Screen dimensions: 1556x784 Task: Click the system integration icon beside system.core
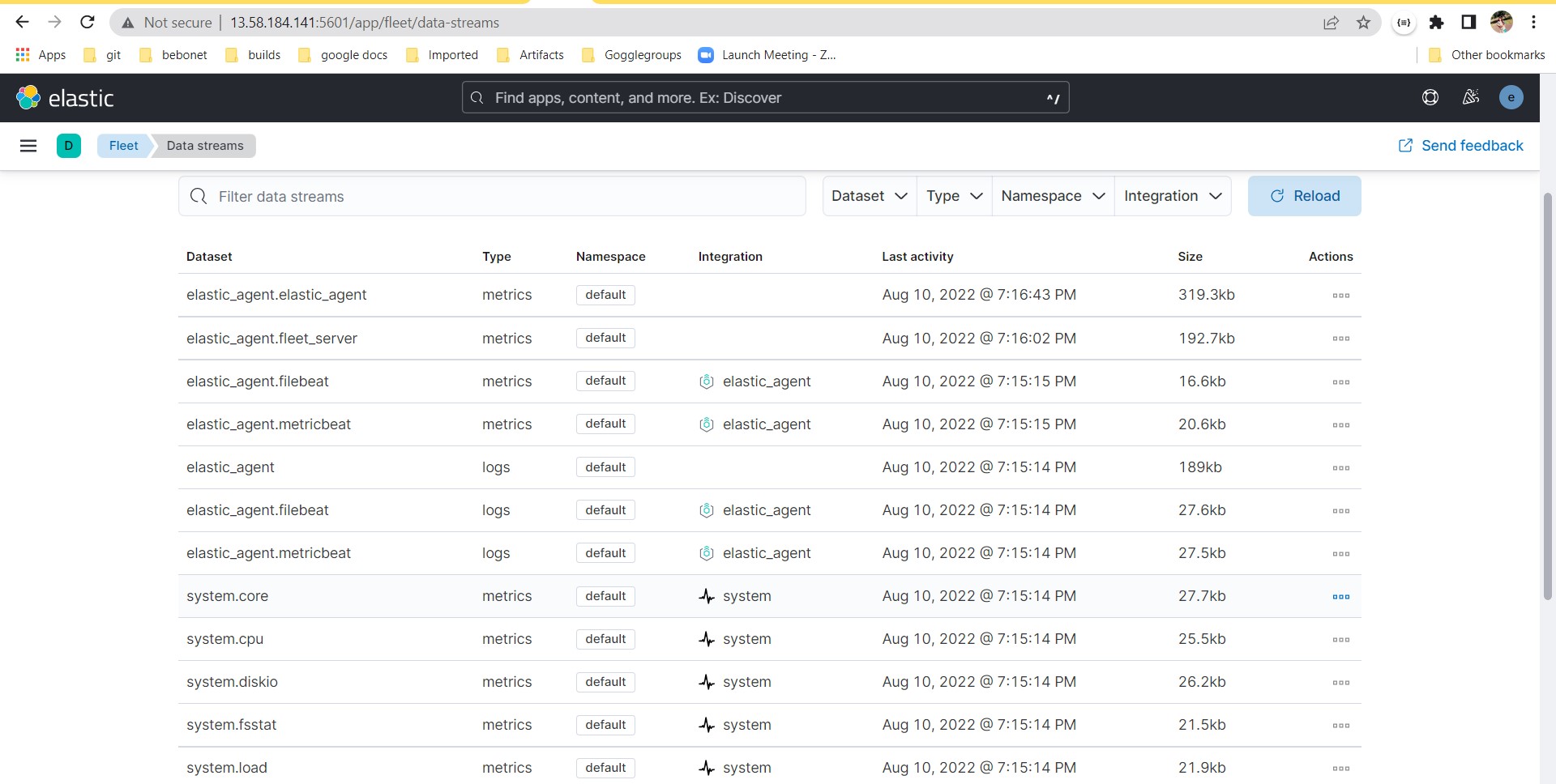click(707, 597)
